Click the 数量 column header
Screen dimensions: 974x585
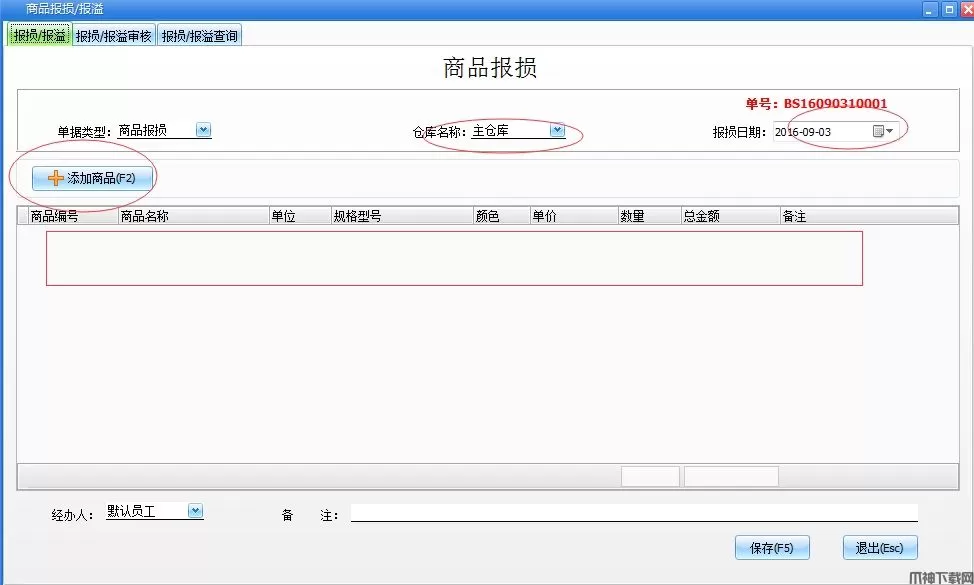(x=632, y=216)
